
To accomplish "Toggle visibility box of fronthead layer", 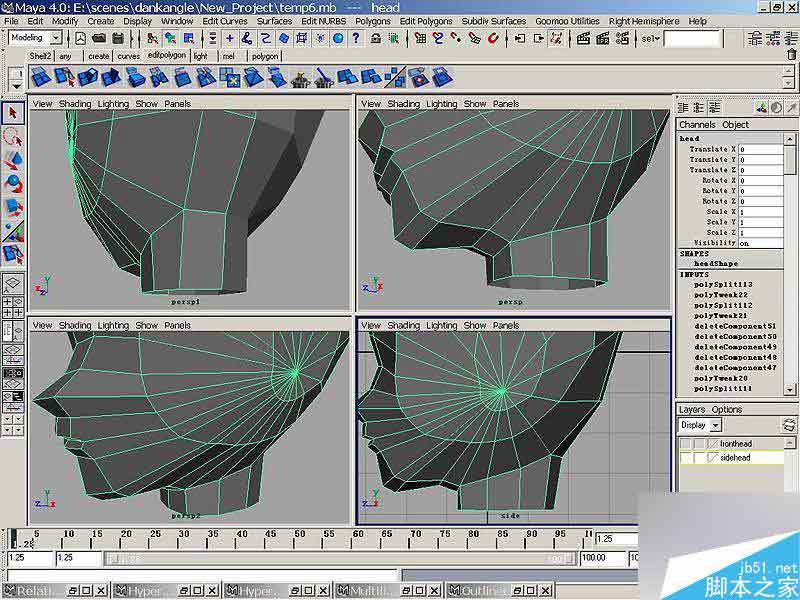I will click(x=686, y=443).
